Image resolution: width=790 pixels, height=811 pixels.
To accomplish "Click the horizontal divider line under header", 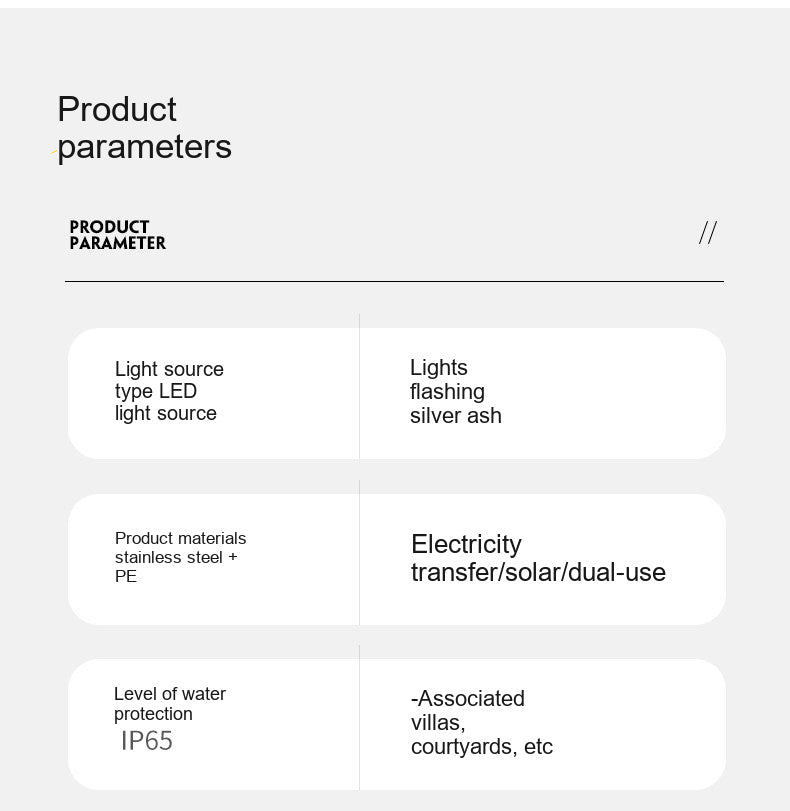I will coord(394,281).
